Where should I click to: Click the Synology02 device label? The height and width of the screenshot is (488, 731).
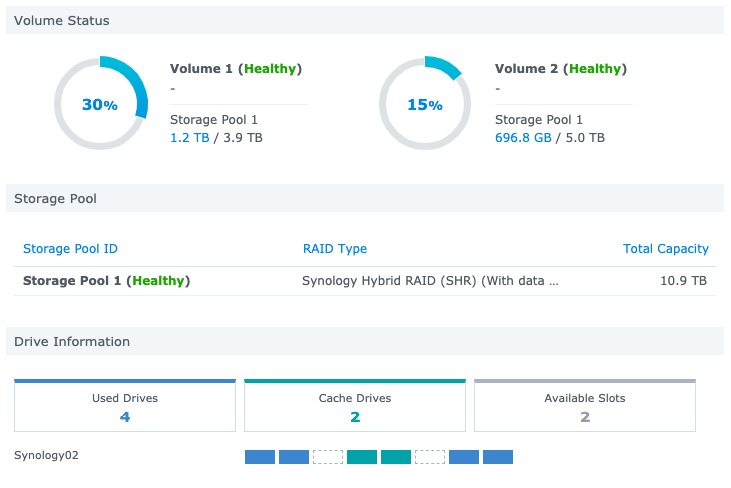(46, 456)
